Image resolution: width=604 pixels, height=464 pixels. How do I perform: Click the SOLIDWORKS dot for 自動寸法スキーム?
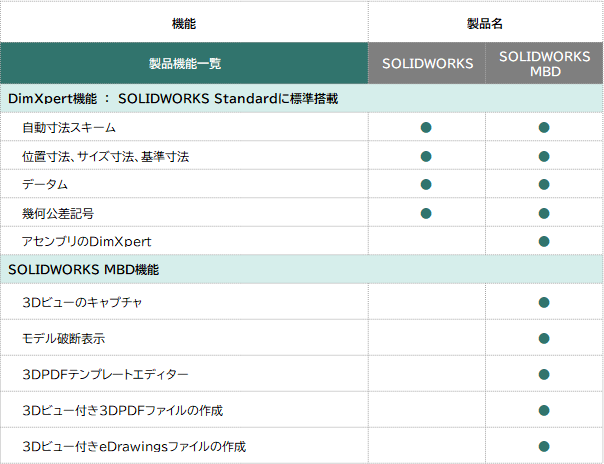426,127
